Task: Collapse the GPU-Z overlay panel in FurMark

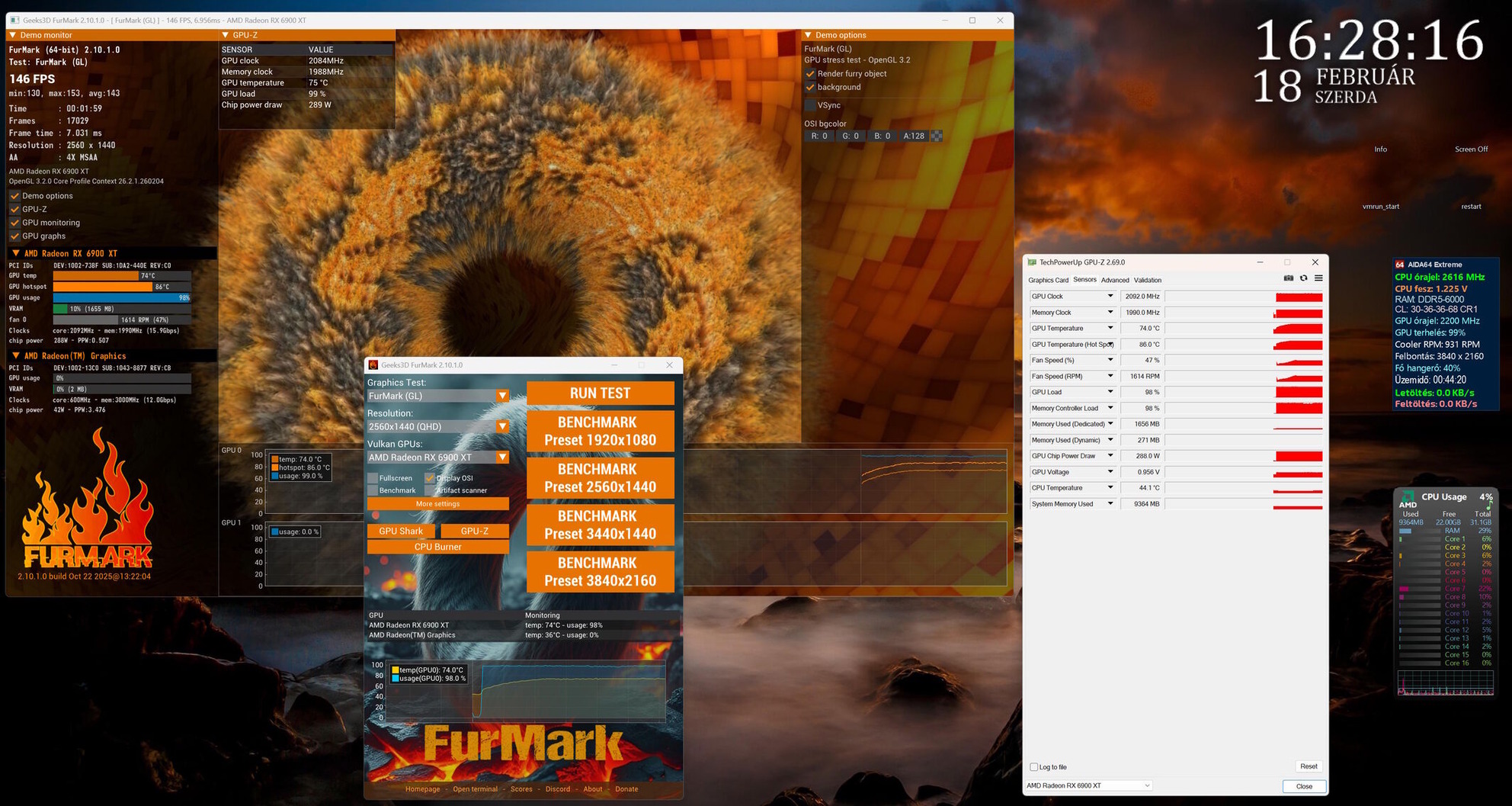Action: (226, 35)
